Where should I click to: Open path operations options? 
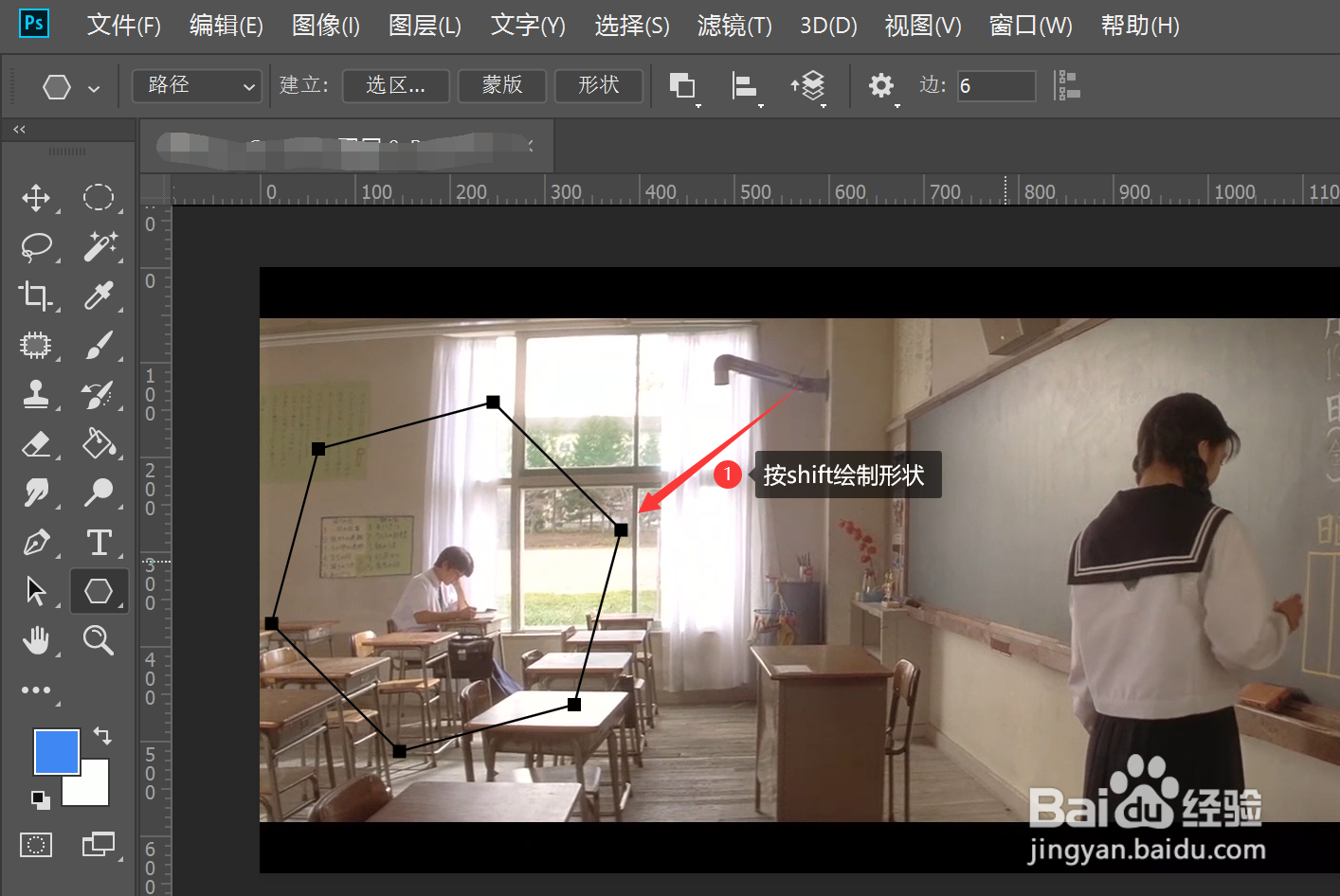pos(683,86)
